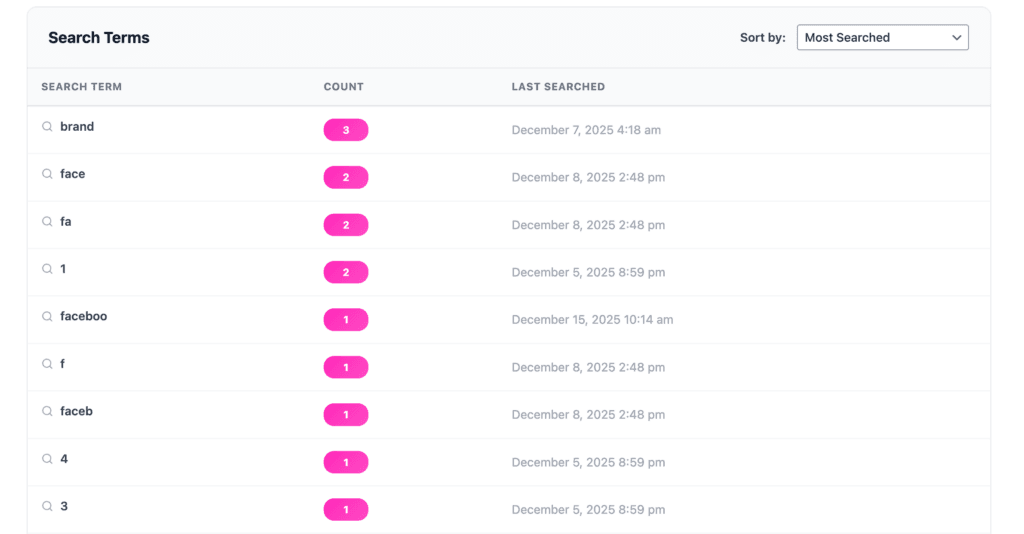Click the December 15, 2025 10:14 am date

point(592,320)
